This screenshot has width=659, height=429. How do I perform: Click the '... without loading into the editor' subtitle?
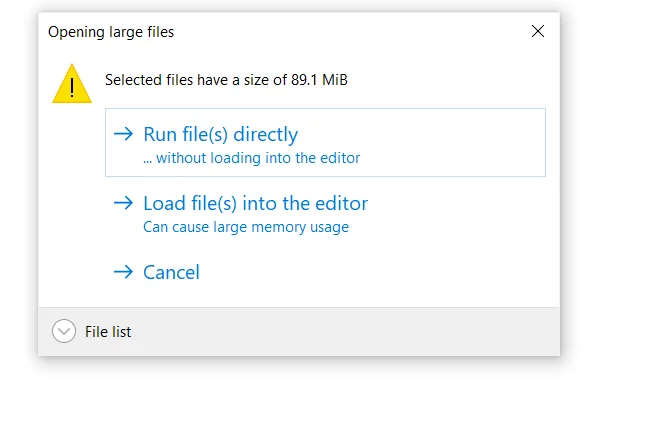tap(251, 158)
